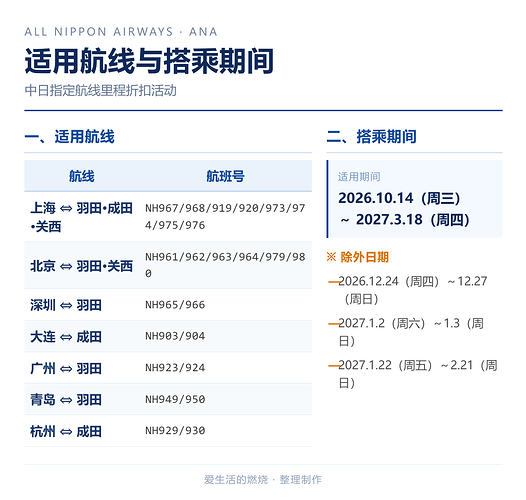Screen dimensions: 526x500
Task: Select excluded period 2026.12.24 ~ 12.27
Action: [413, 290]
